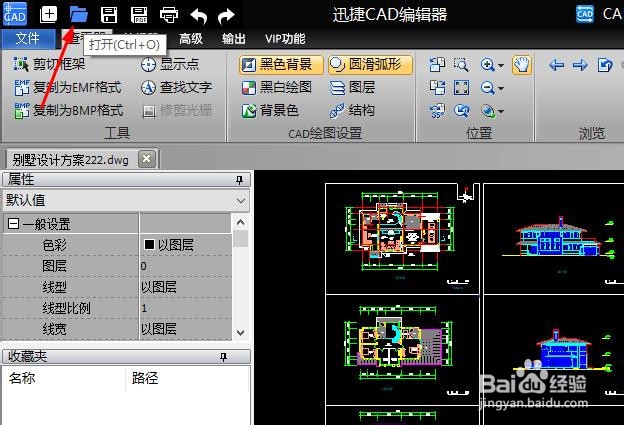Switch to the 输出 output tab

tap(234, 39)
